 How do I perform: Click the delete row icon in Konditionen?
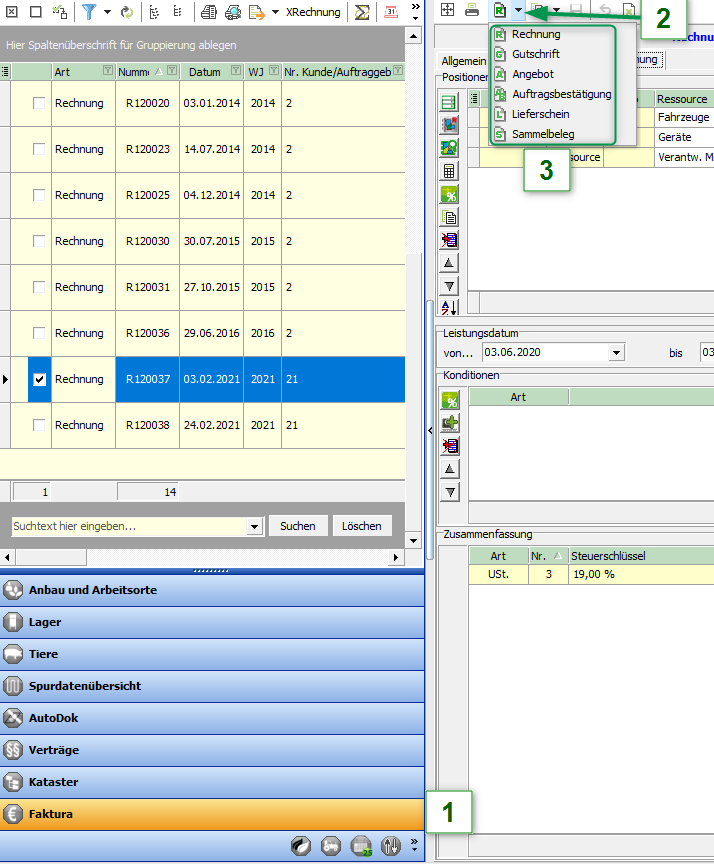[x=450, y=446]
